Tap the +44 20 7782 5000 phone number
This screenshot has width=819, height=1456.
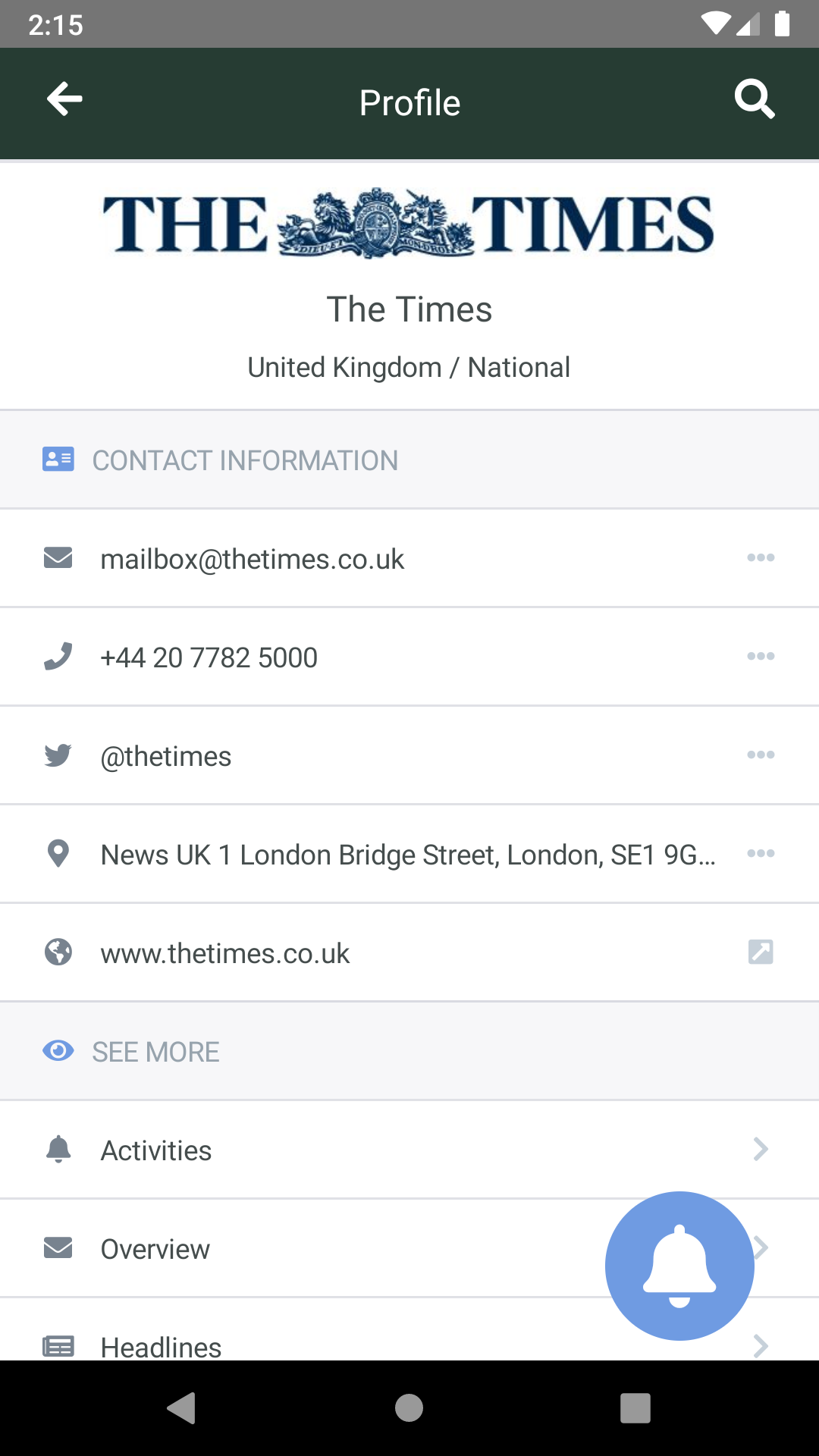click(209, 657)
